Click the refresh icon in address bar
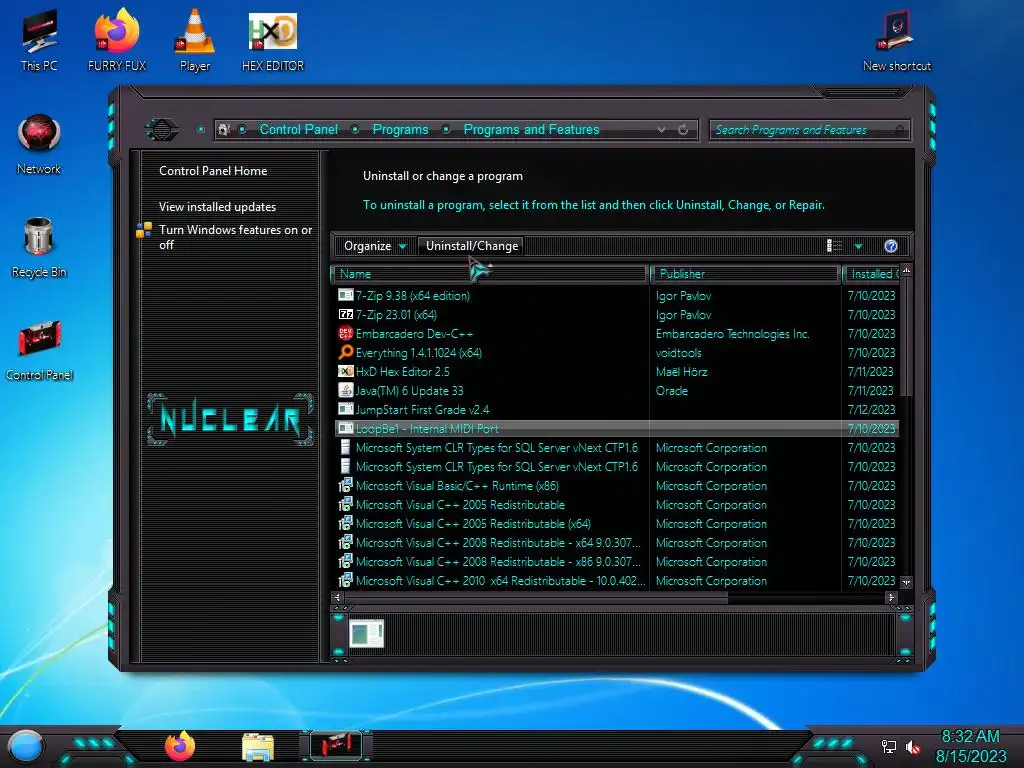This screenshot has height=768, width=1024. click(x=683, y=129)
